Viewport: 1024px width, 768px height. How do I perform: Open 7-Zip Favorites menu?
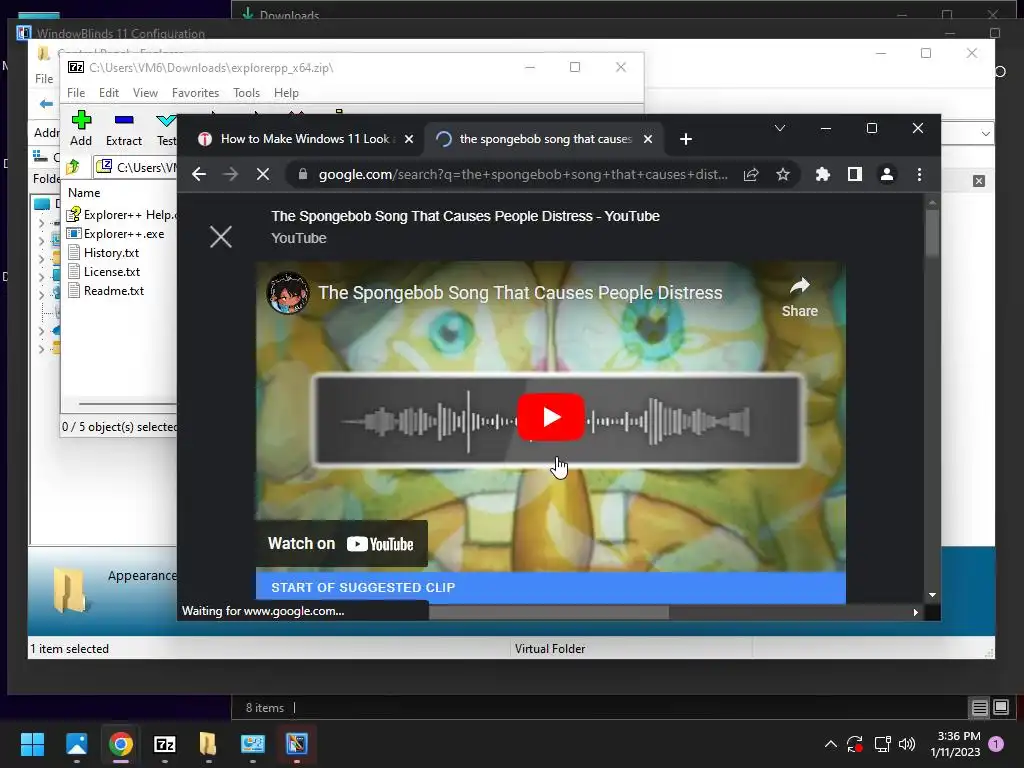point(195,93)
